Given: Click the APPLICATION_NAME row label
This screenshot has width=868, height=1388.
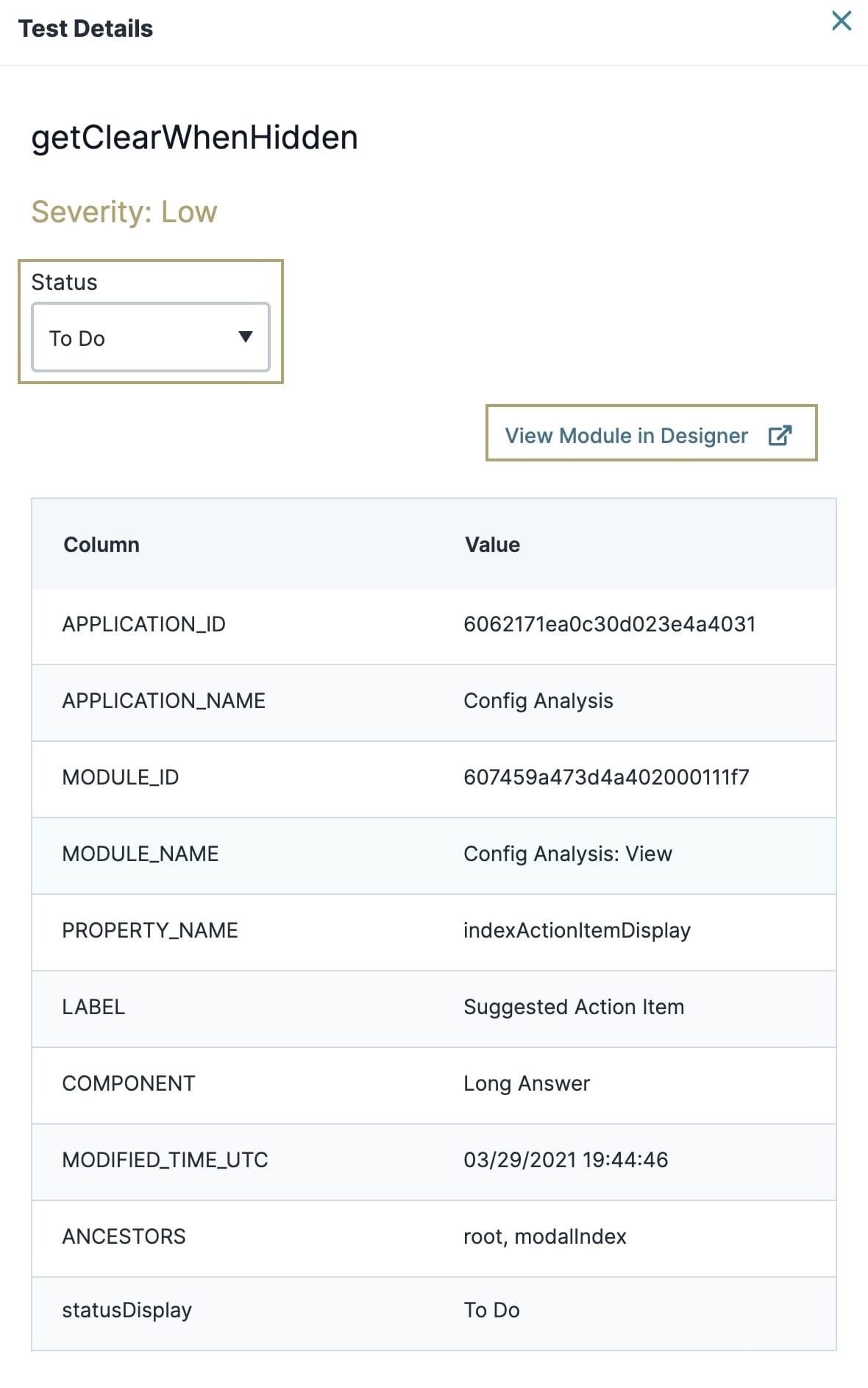Looking at the screenshot, I should click(163, 701).
